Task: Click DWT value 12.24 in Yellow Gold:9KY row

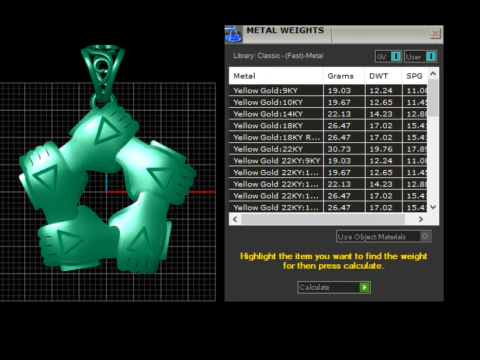Action: 381,91
